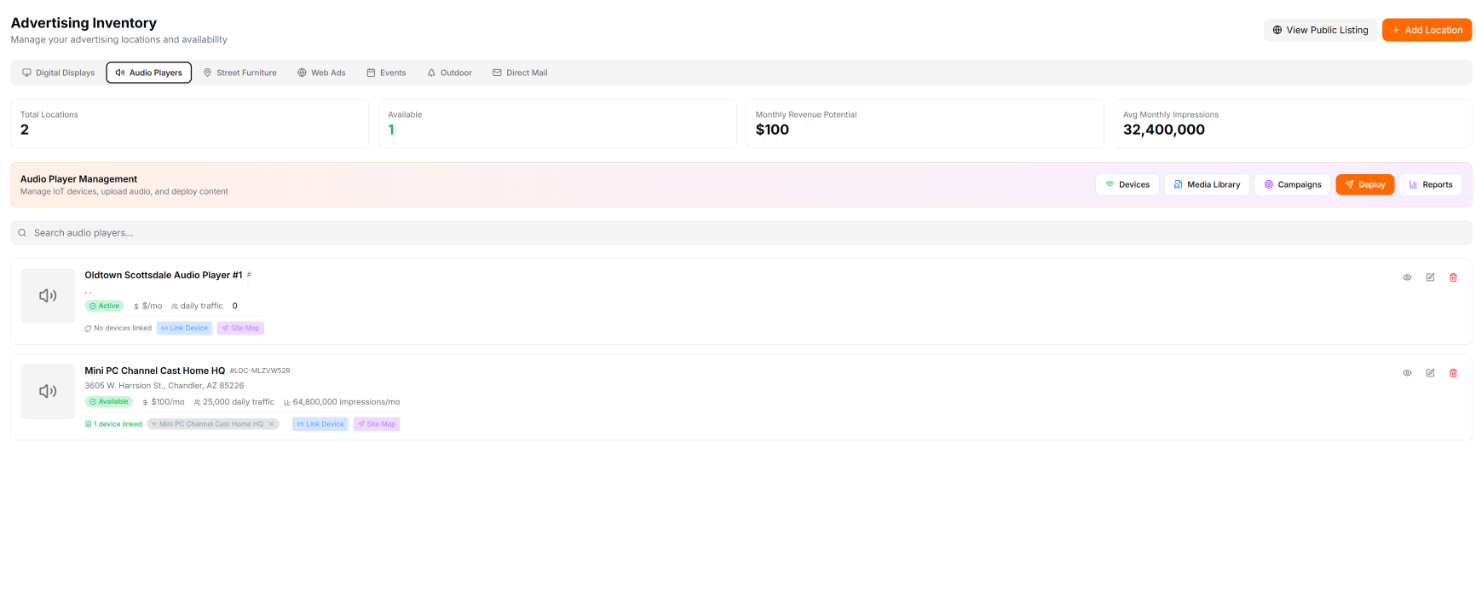Open the Street Furniture tab

pyautogui.click(x=240, y=73)
